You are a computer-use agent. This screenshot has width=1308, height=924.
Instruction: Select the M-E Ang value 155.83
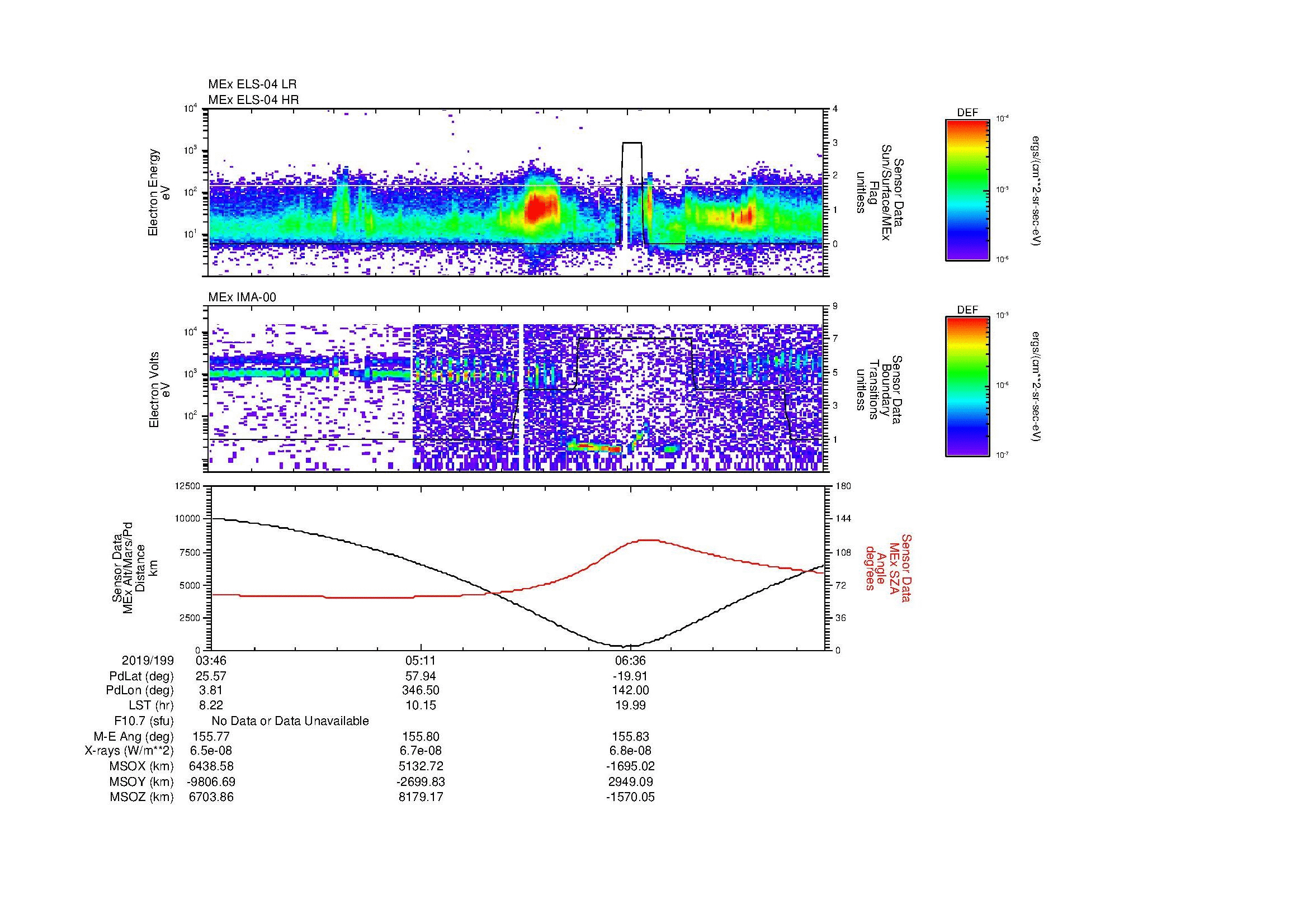pyautogui.click(x=630, y=737)
